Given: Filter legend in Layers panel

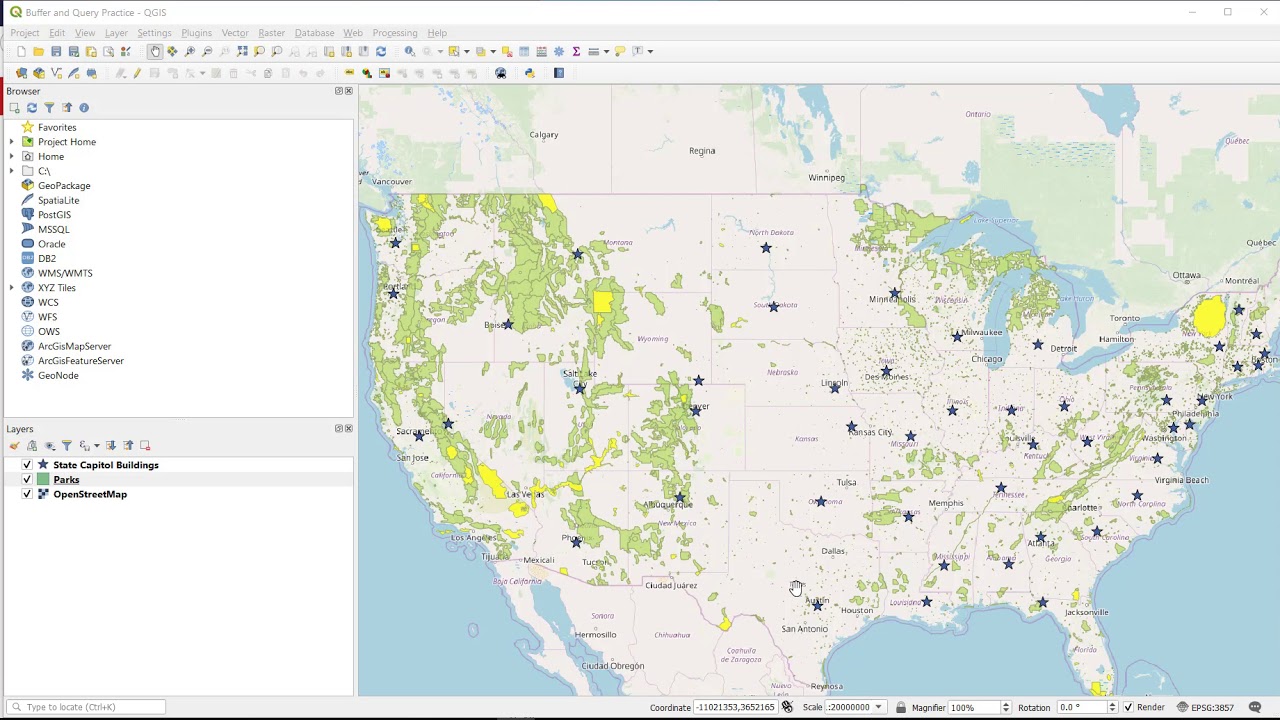Looking at the screenshot, I should tap(67, 446).
